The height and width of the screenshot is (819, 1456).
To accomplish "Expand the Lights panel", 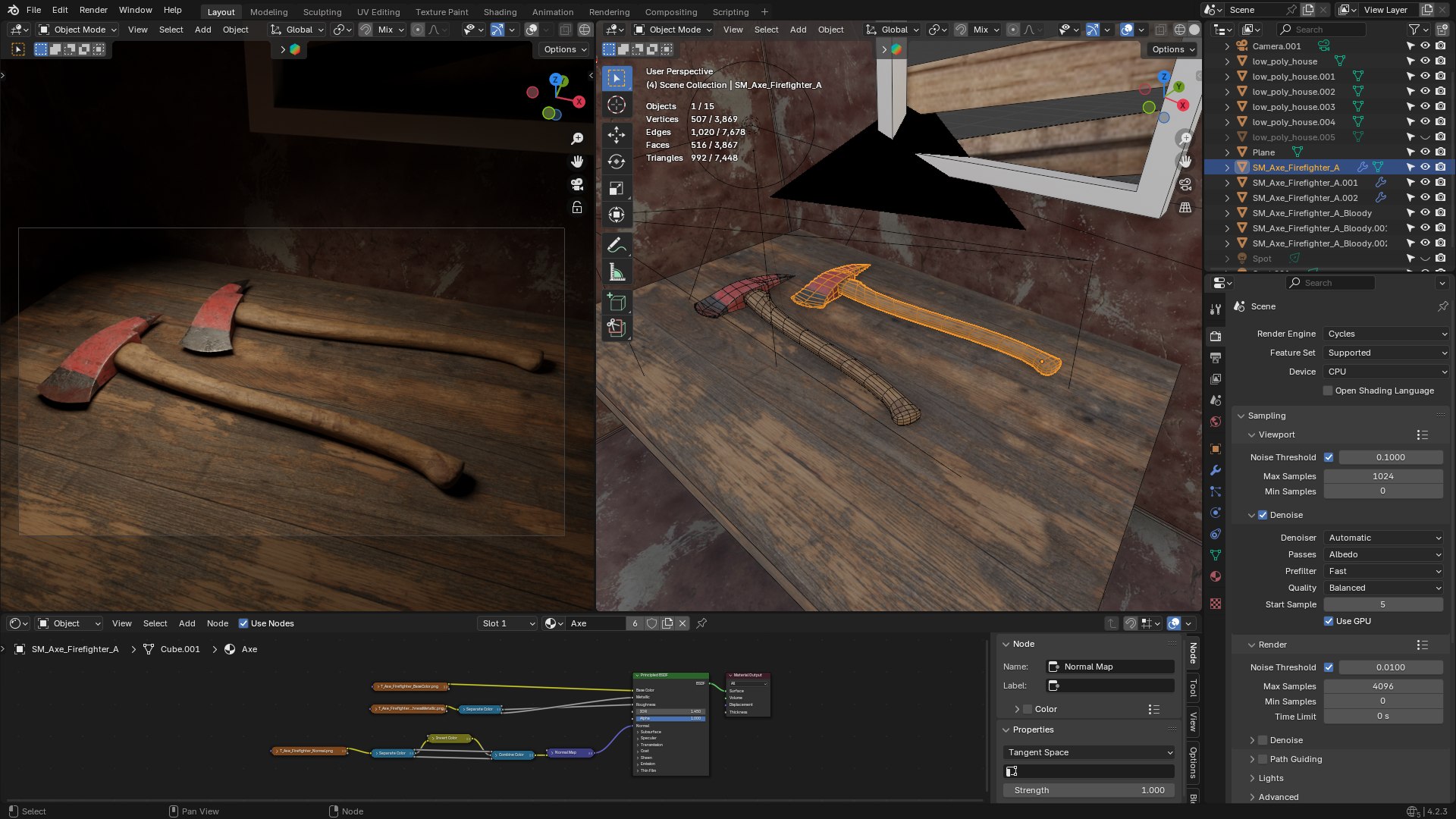I will (1271, 778).
